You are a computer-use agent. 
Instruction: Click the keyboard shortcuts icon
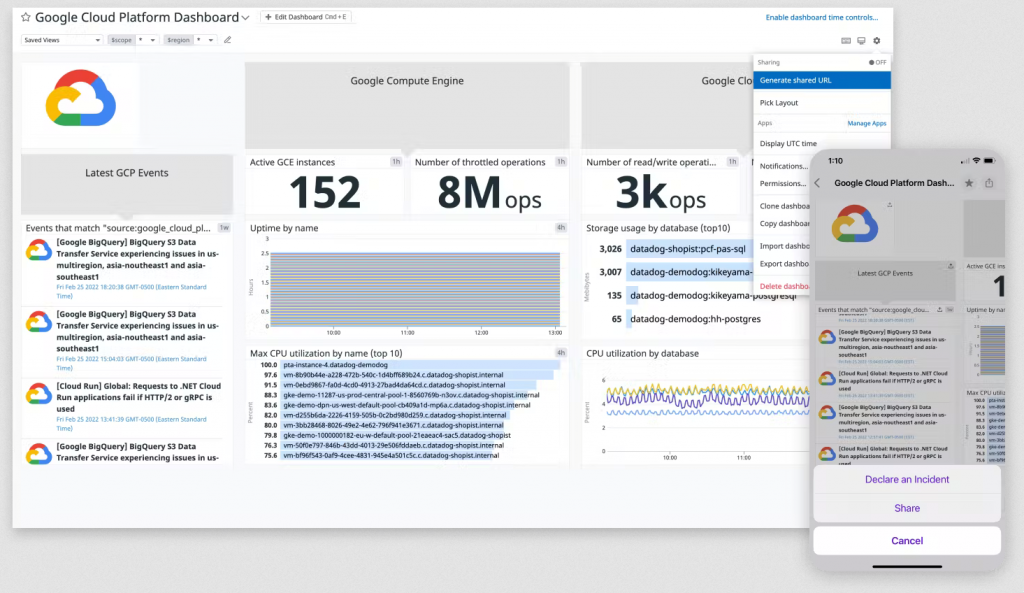846,41
